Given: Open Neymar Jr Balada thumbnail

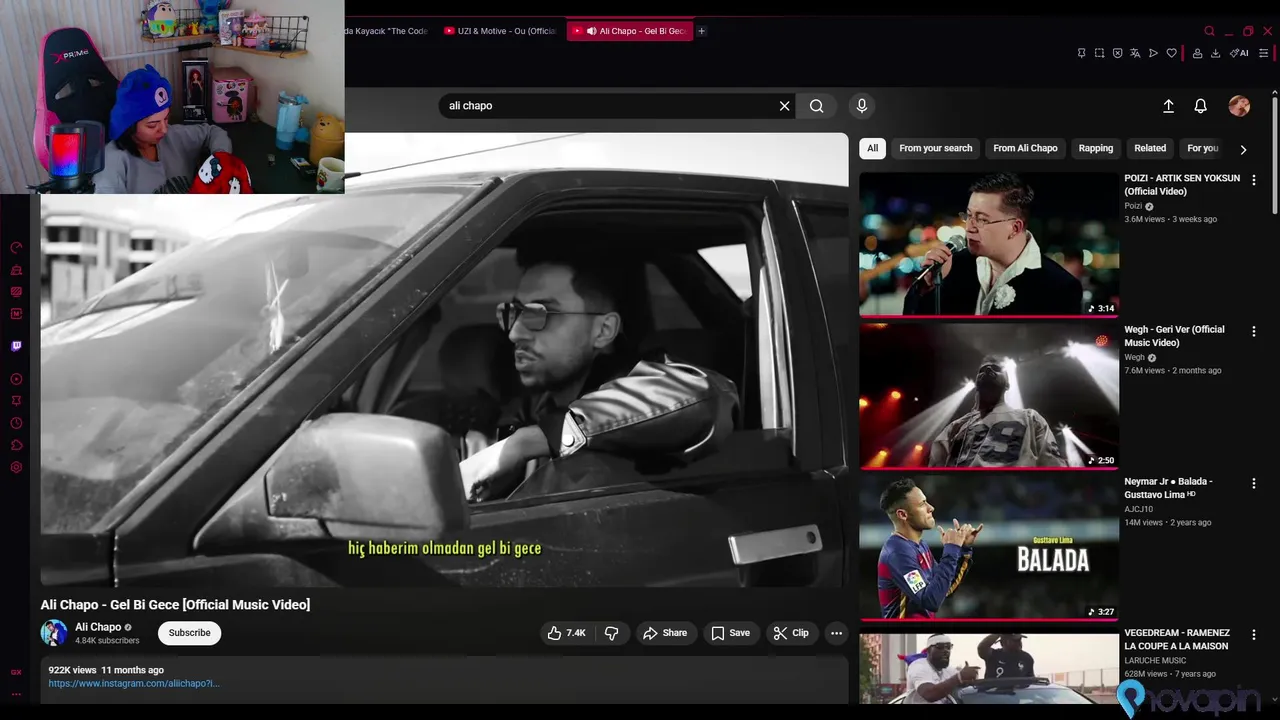Looking at the screenshot, I should coord(989,547).
